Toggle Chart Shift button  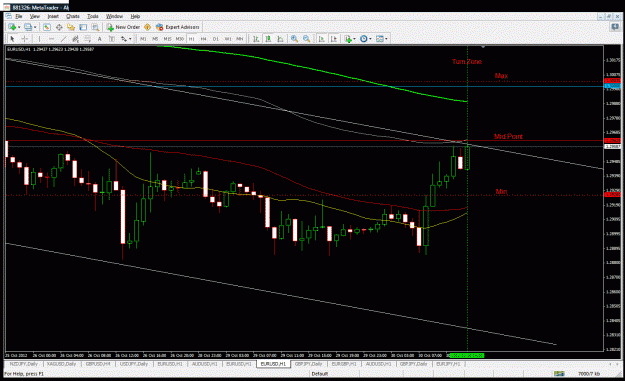click(x=334, y=39)
